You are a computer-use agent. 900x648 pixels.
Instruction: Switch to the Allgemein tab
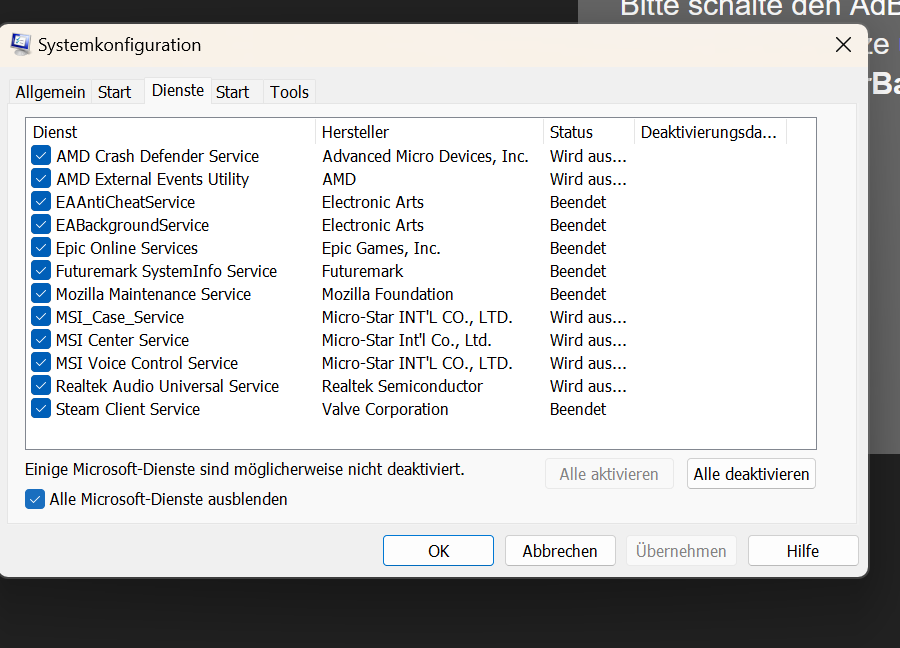tap(50, 92)
